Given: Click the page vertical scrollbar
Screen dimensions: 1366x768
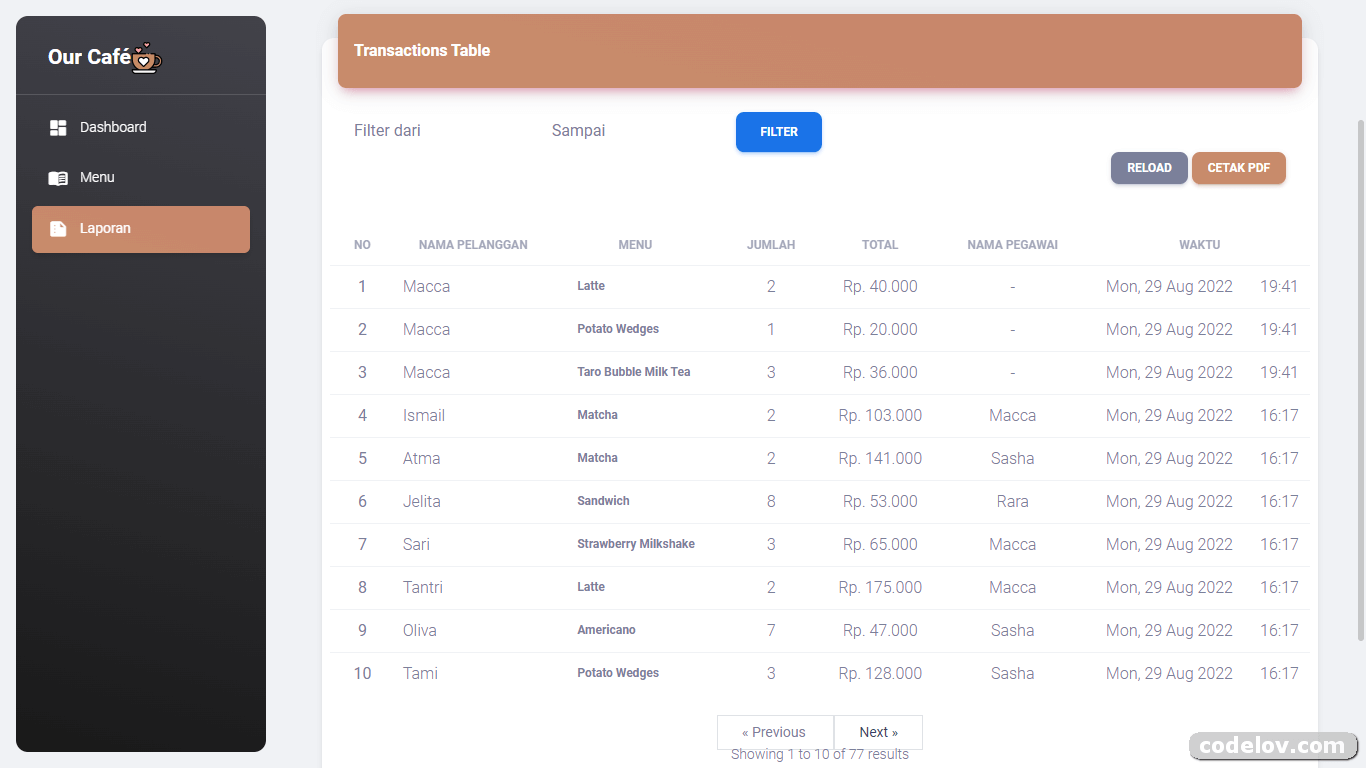Looking at the screenshot, I should point(1360,380).
